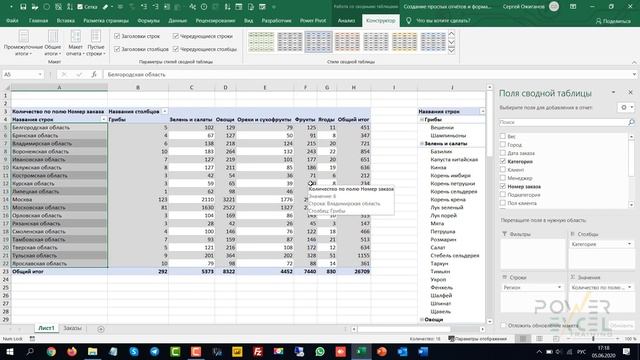Open Skype from the taskbar

pyautogui.click(x=134, y=351)
